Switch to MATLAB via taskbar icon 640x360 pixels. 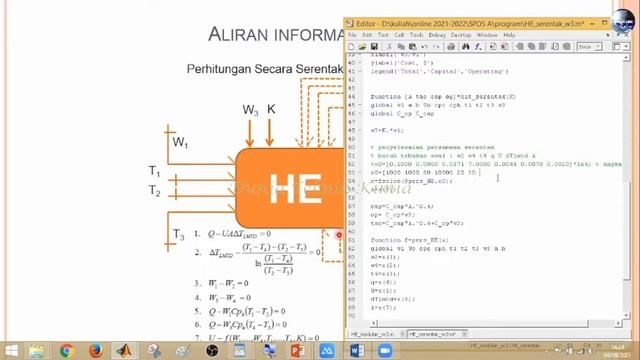pos(124,351)
